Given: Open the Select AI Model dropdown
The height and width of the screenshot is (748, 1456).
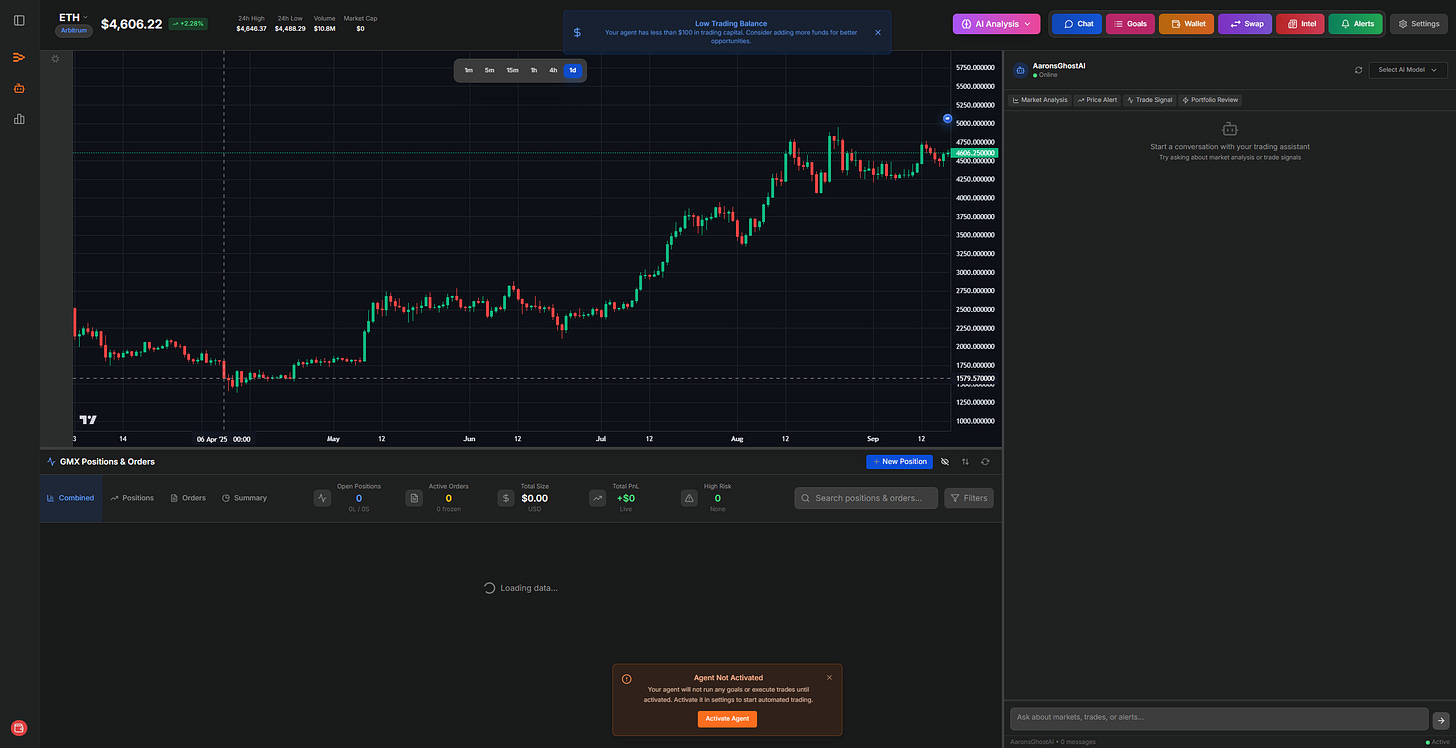Looking at the screenshot, I should [x=1407, y=70].
